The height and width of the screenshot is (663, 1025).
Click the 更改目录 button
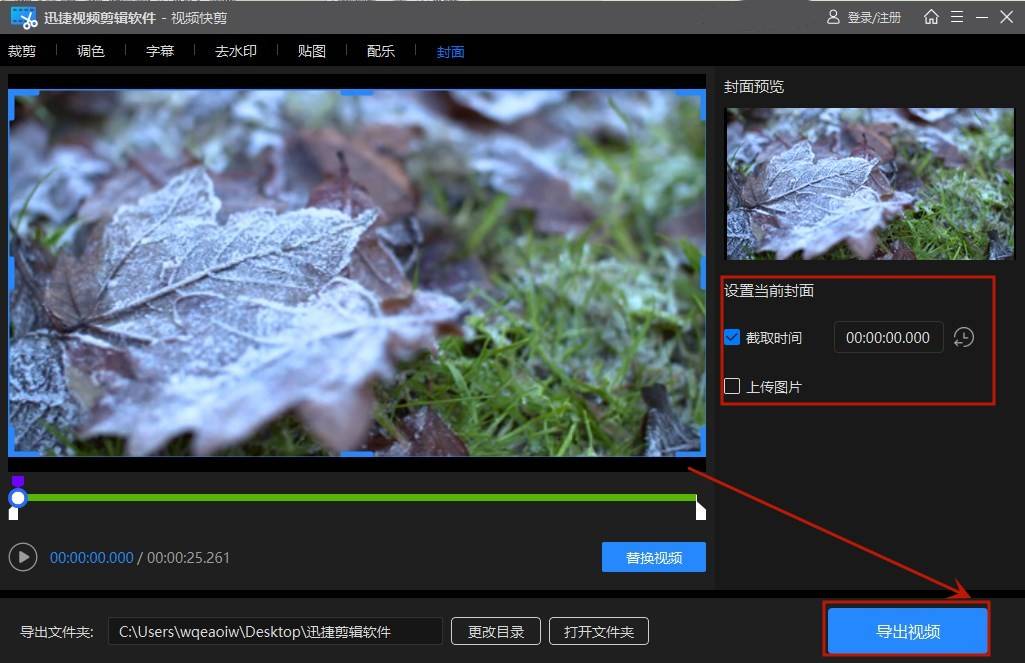(496, 632)
